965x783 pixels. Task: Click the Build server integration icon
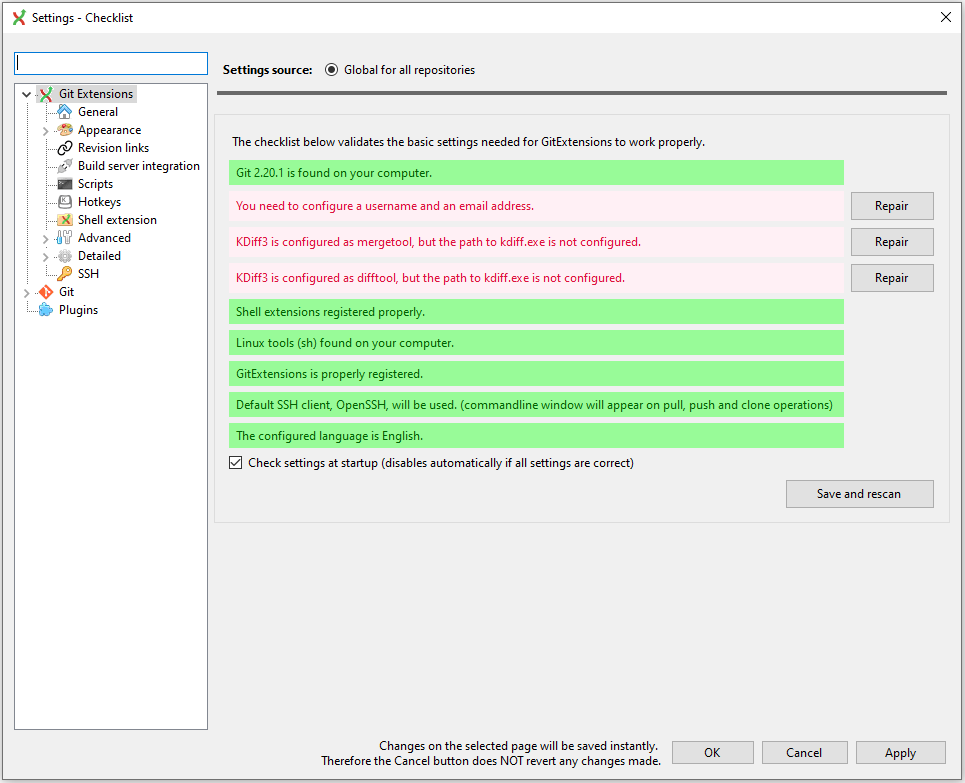[x=65, y=166]
